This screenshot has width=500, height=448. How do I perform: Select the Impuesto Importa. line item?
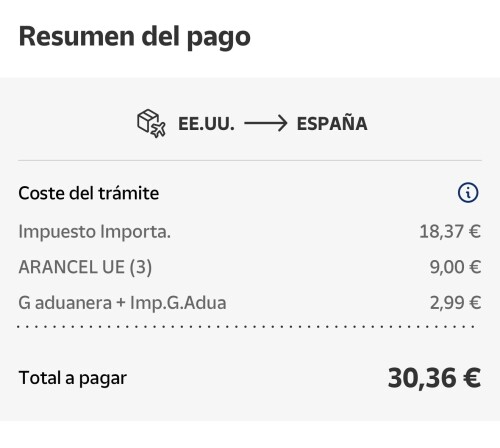pyautogui.click(x=250, y=232)
